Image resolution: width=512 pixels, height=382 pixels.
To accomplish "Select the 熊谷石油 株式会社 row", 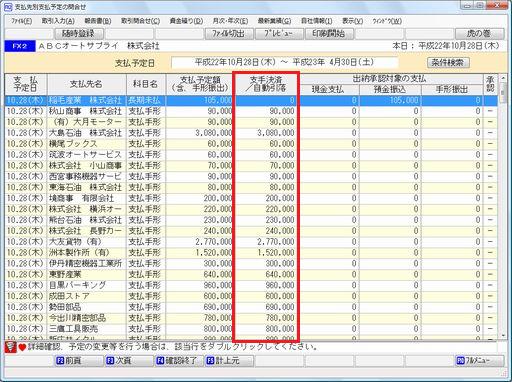I will (x=251, y=220).
